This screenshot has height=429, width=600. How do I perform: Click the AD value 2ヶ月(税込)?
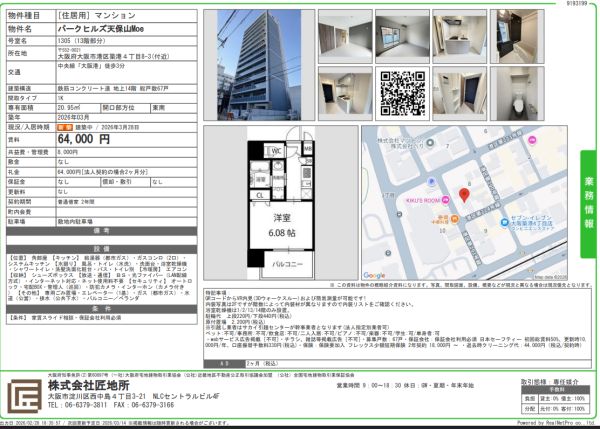262,364
